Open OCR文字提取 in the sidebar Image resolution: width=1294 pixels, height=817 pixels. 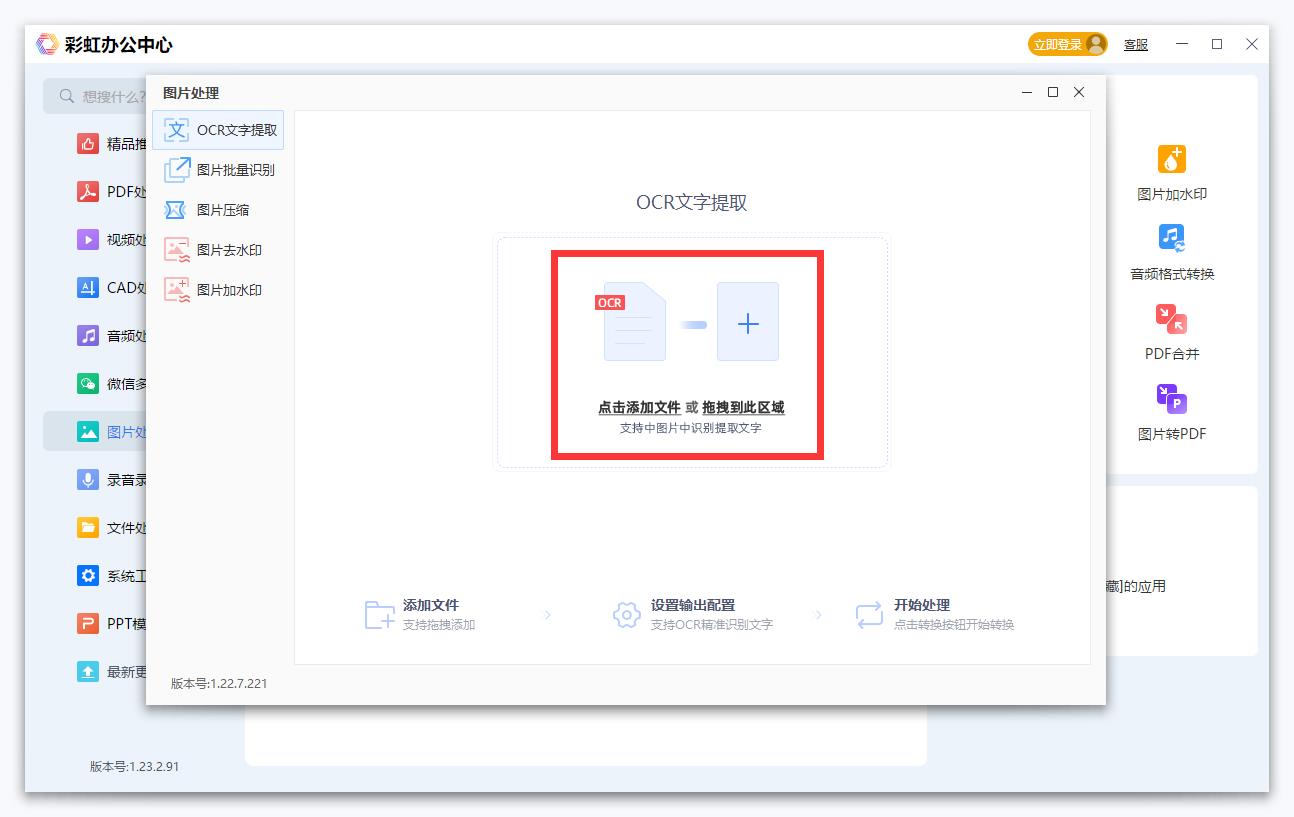[x=218, y=130]
